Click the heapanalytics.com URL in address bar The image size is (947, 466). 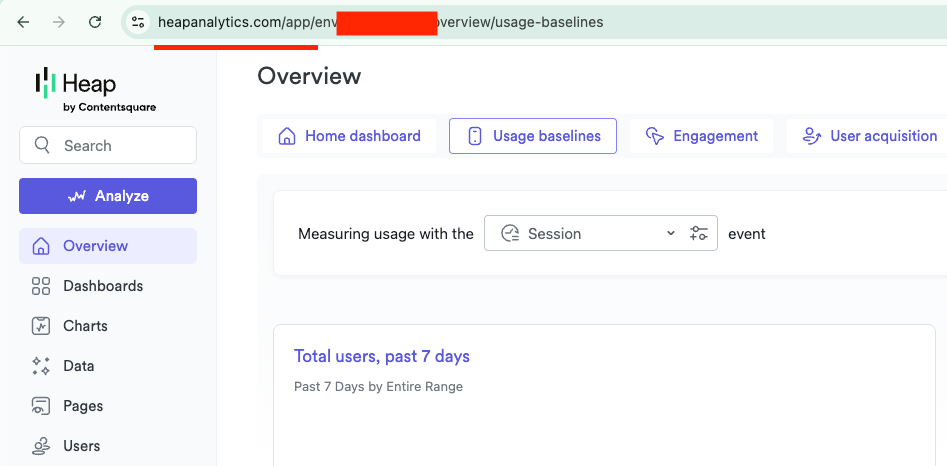pos(380,22)
